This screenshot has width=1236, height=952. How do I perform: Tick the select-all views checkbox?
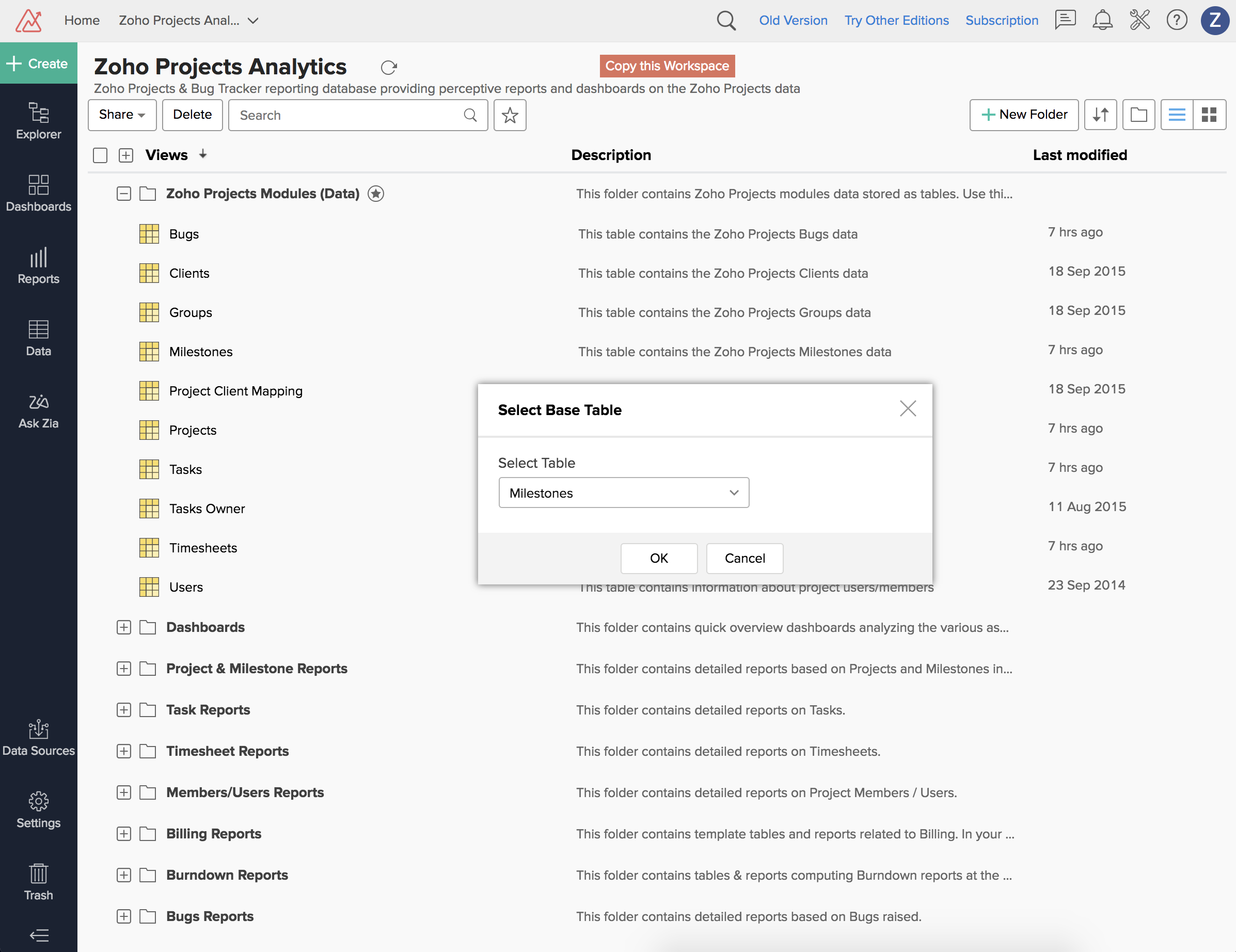coord(100,155)
